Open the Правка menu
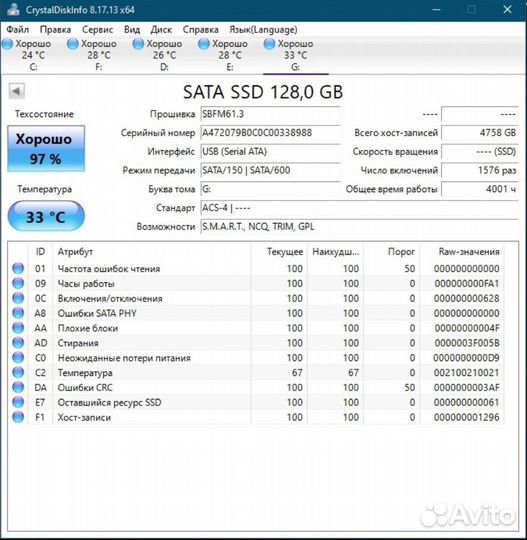Screen dimensions: 527x540 55,30
